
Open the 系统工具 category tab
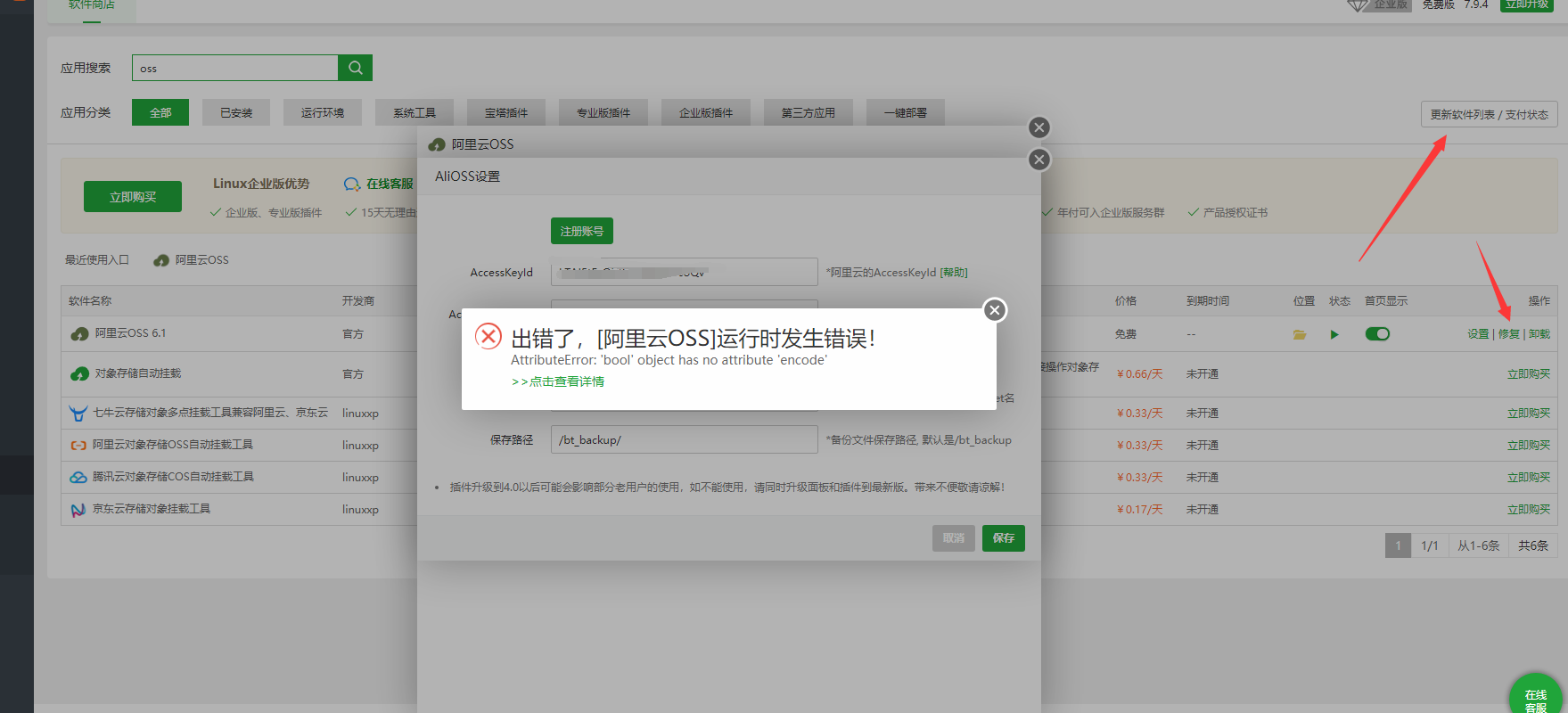click(x=415, y=112)
